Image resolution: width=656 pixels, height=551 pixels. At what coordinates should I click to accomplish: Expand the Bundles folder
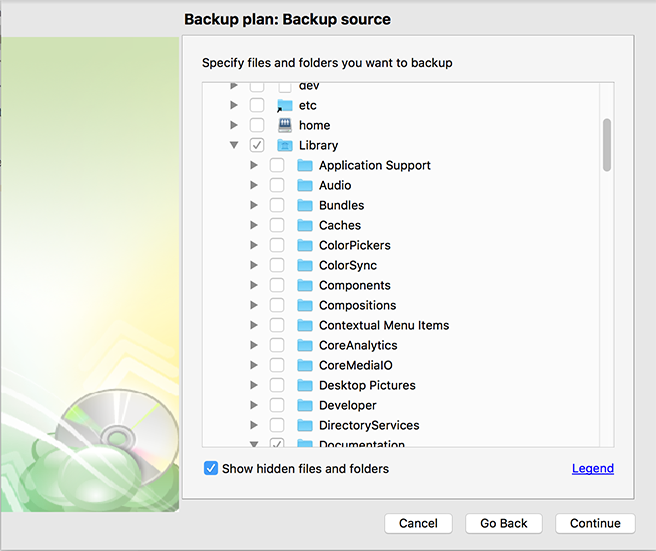(254, 205)
